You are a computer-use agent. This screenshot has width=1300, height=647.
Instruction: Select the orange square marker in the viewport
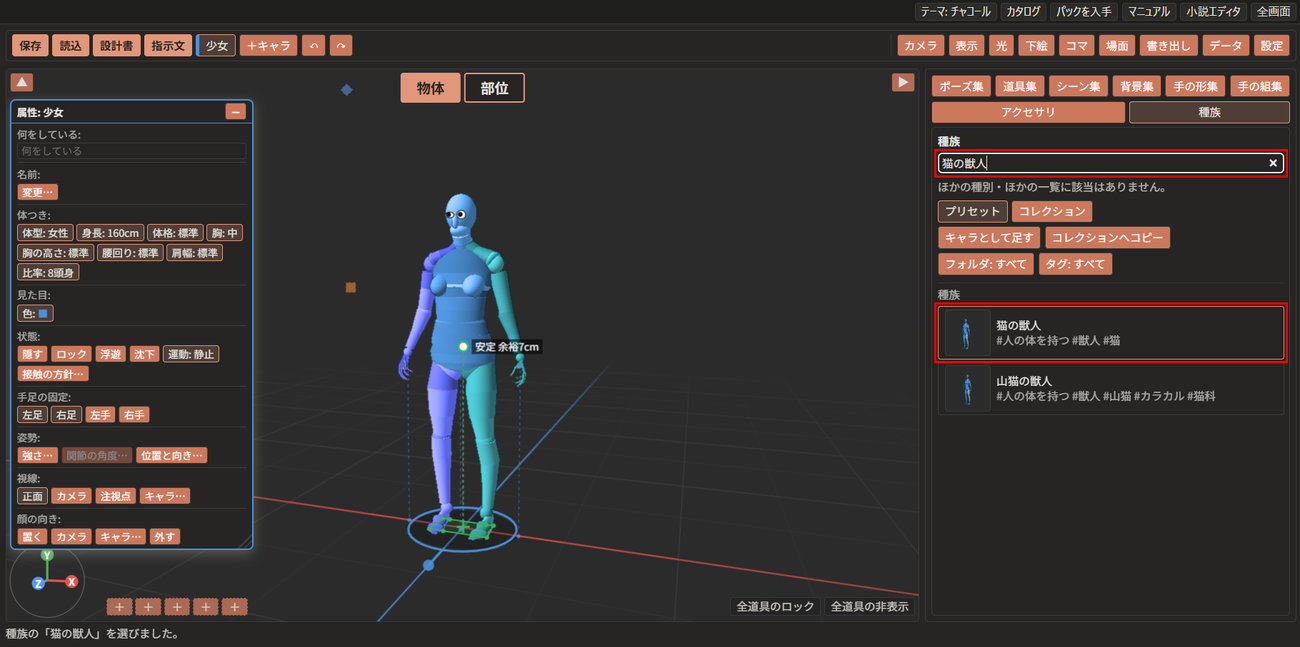tap(351, 287)
